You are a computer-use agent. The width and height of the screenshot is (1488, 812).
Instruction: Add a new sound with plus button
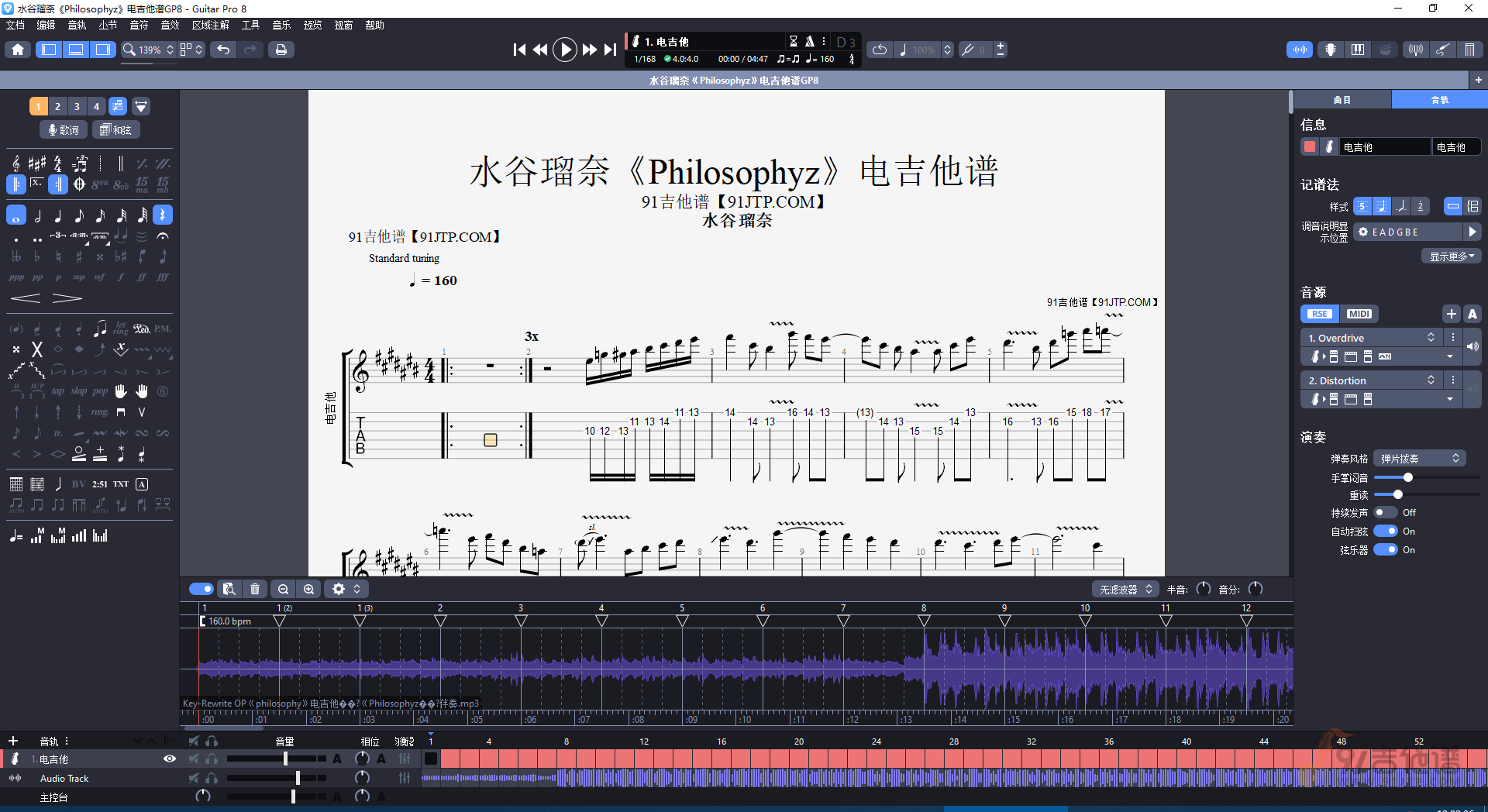click(1452, 314)
